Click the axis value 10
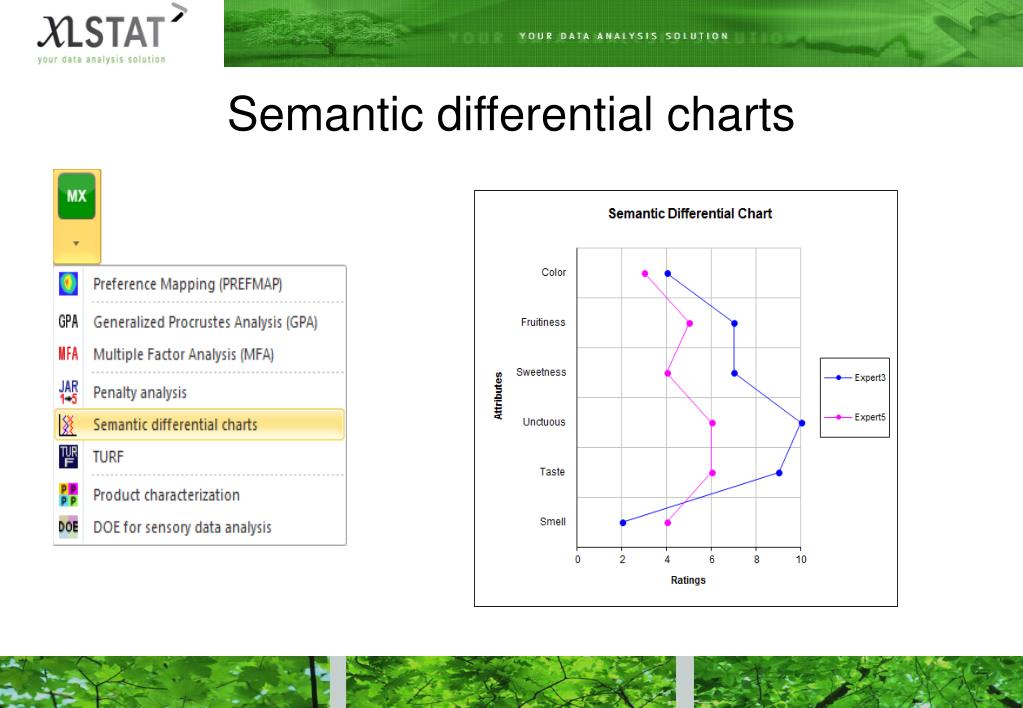This screenshot has width=1023, height=708. pyautogui.click(x=801, y=559)
